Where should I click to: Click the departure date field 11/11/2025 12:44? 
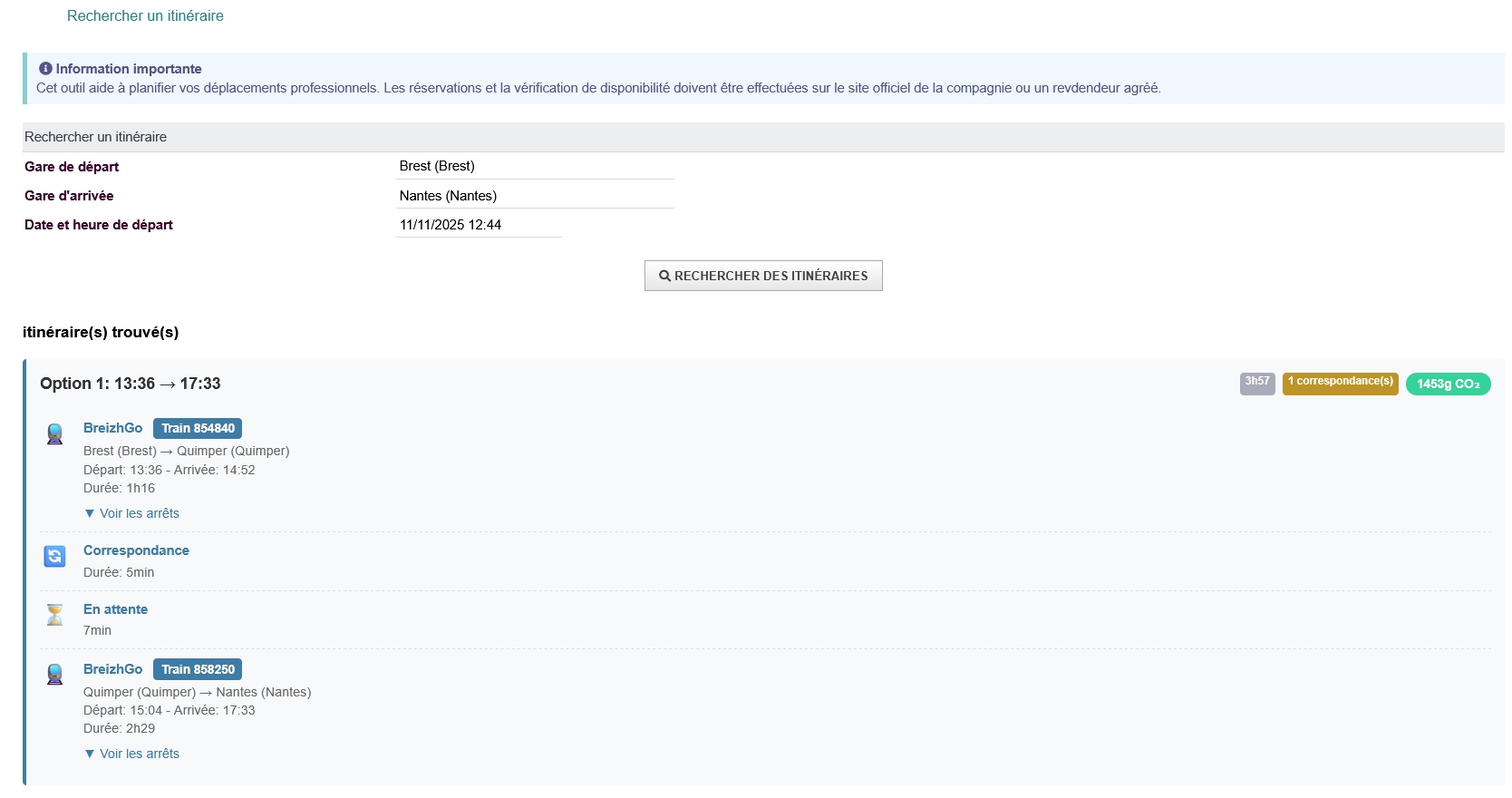click(479, 225)
